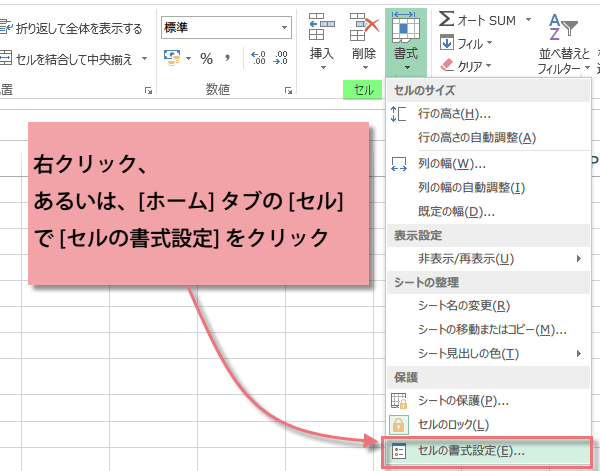Click the comma style icon
This screenshot has width=600, height=471.
coord(226,58)
